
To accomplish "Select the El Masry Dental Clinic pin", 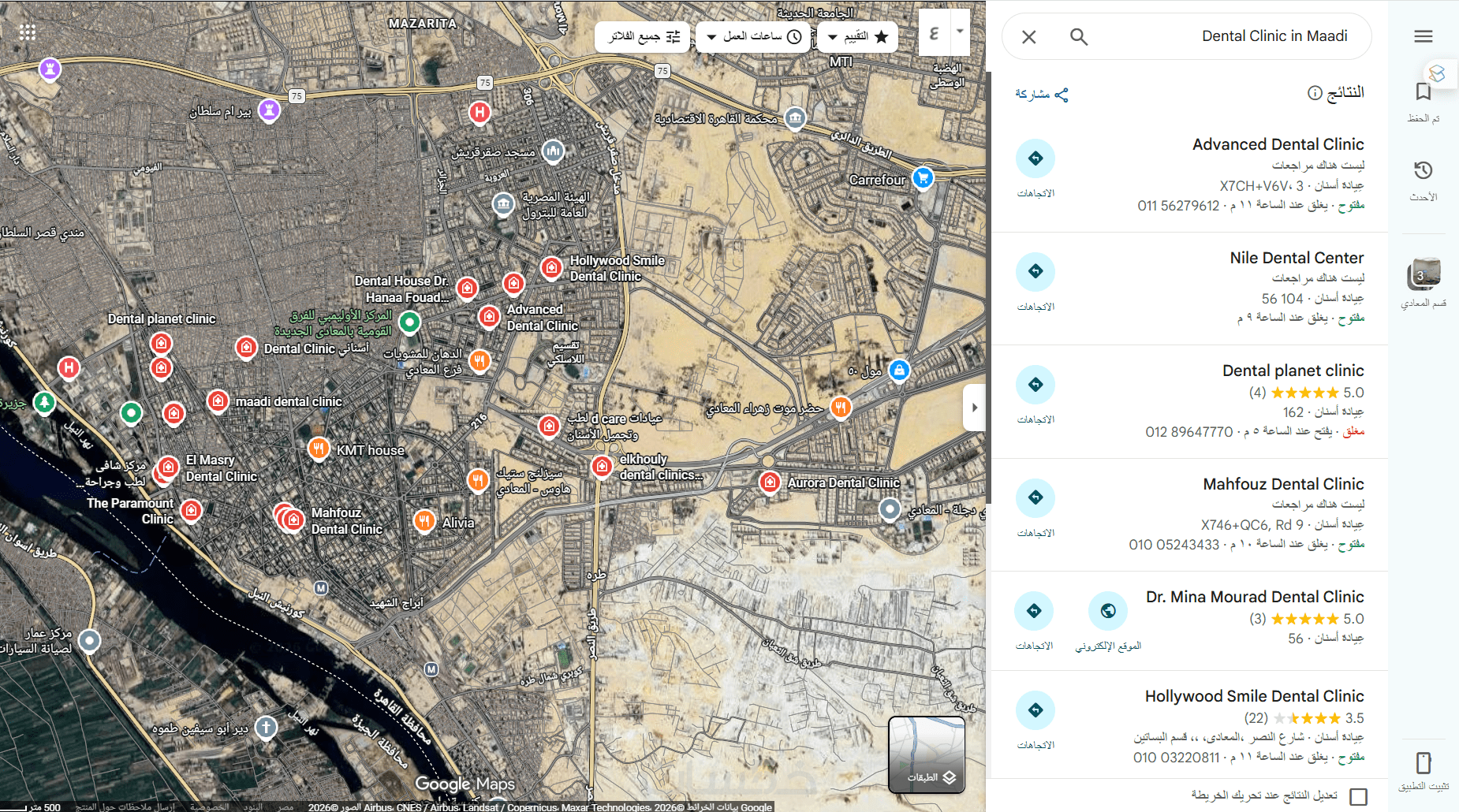I will 168,467.
